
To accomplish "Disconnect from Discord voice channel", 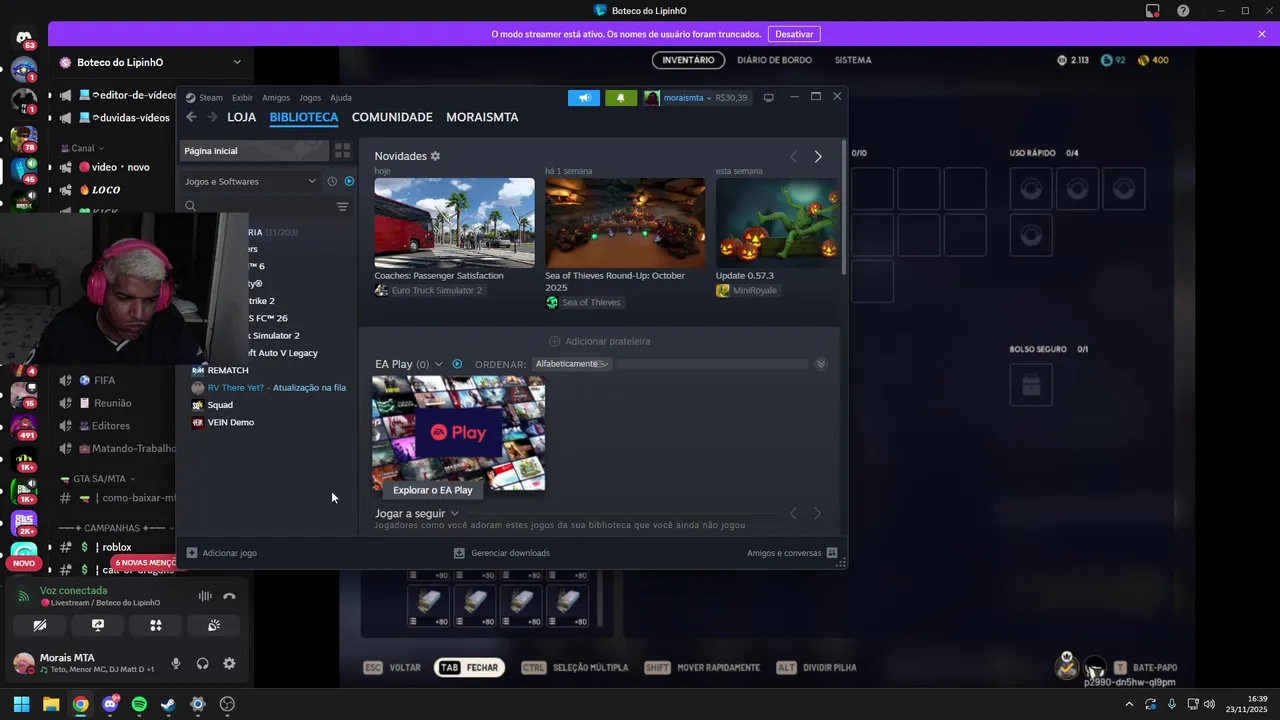I will [229, 596].
